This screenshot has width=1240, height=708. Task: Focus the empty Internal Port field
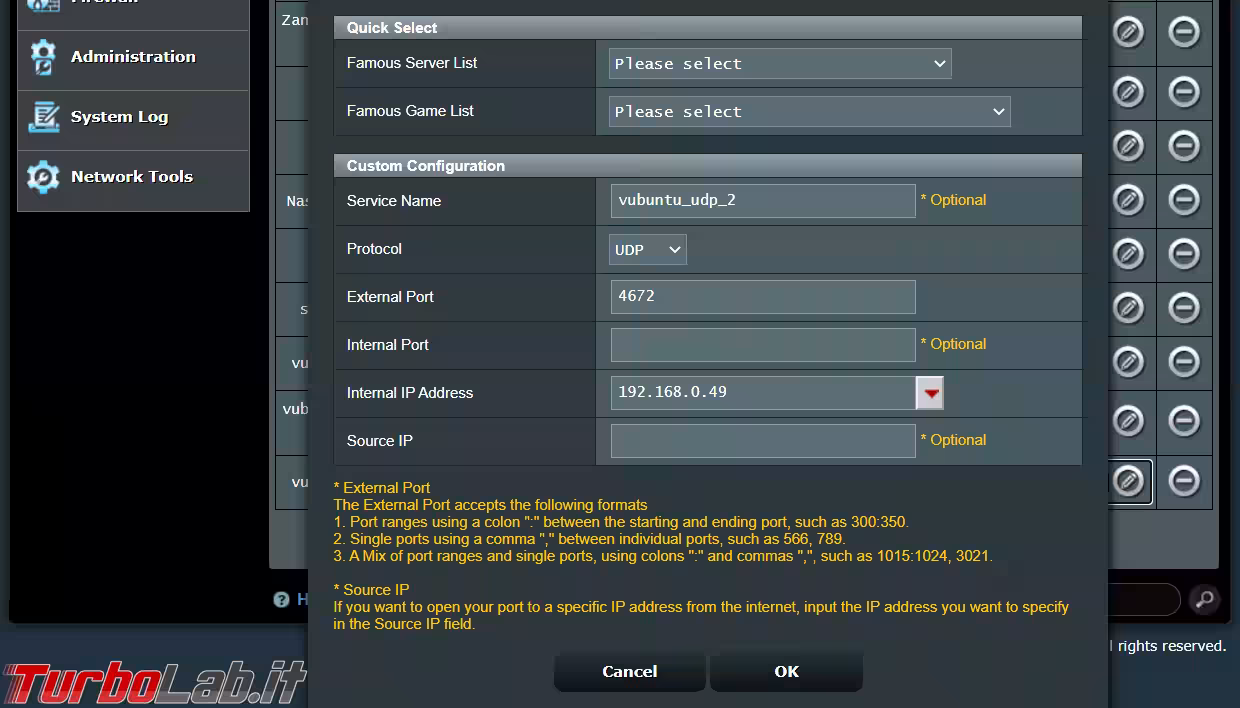tap(762, 345)
